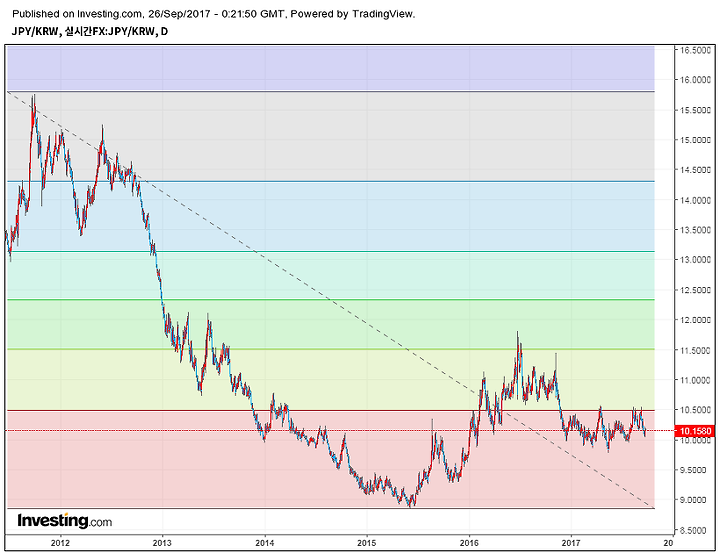
Task: Select the dashed diagonal trend line
Action: pos(331,300)
